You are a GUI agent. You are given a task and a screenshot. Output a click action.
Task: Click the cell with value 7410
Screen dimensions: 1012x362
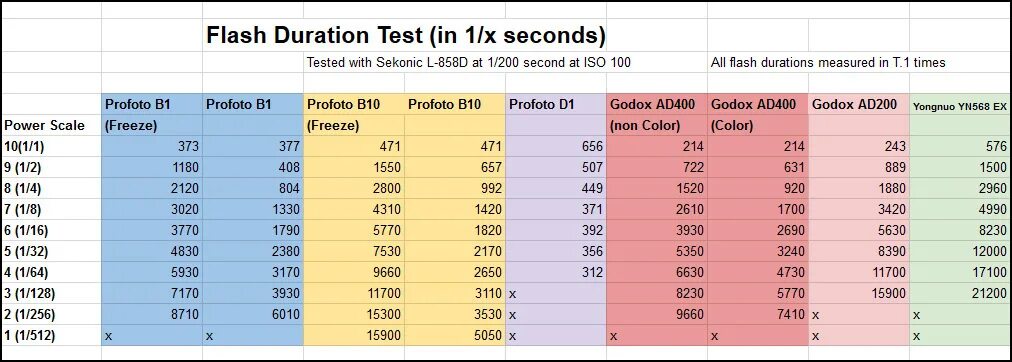tap(758, 314)
